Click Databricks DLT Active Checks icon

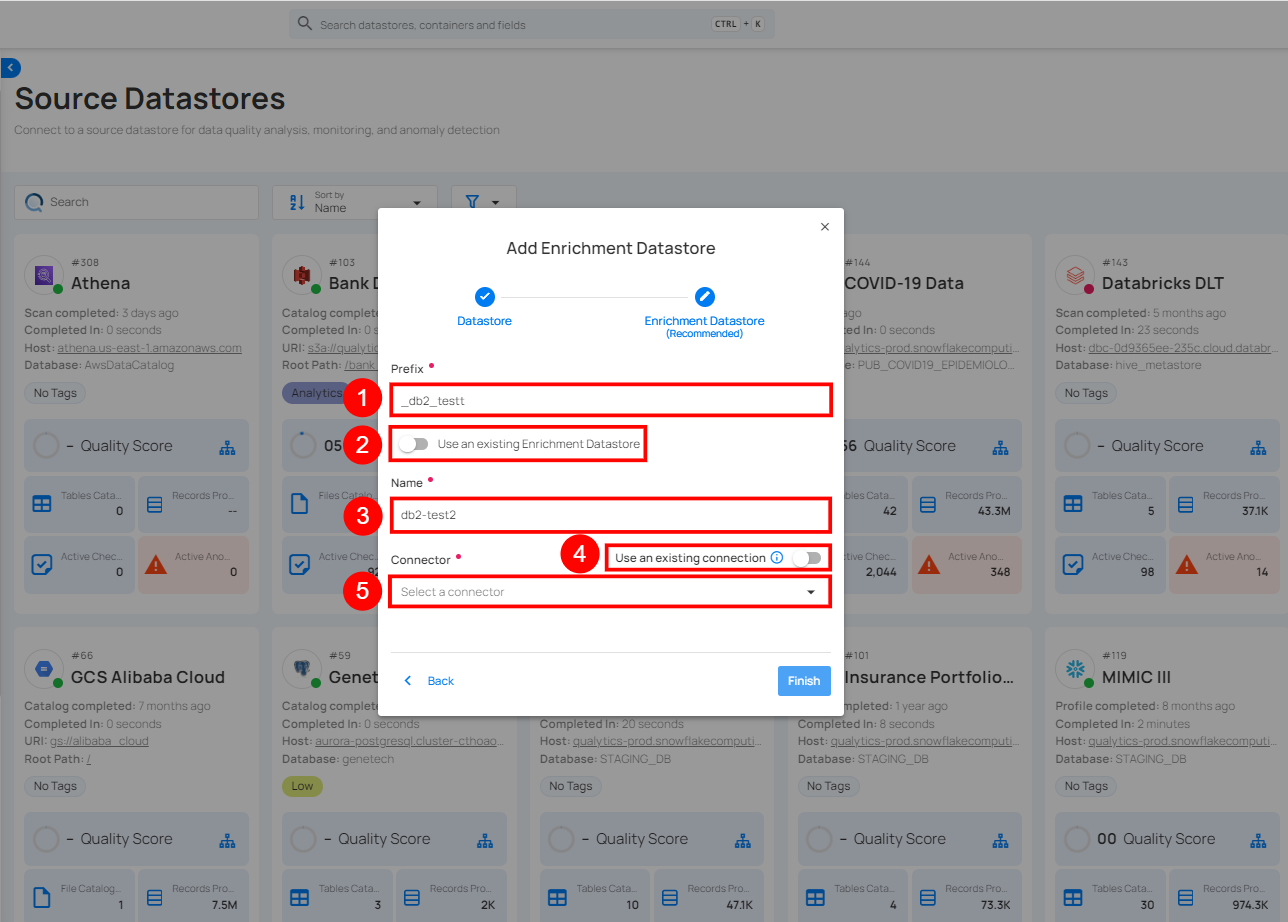coord(1073,565)
